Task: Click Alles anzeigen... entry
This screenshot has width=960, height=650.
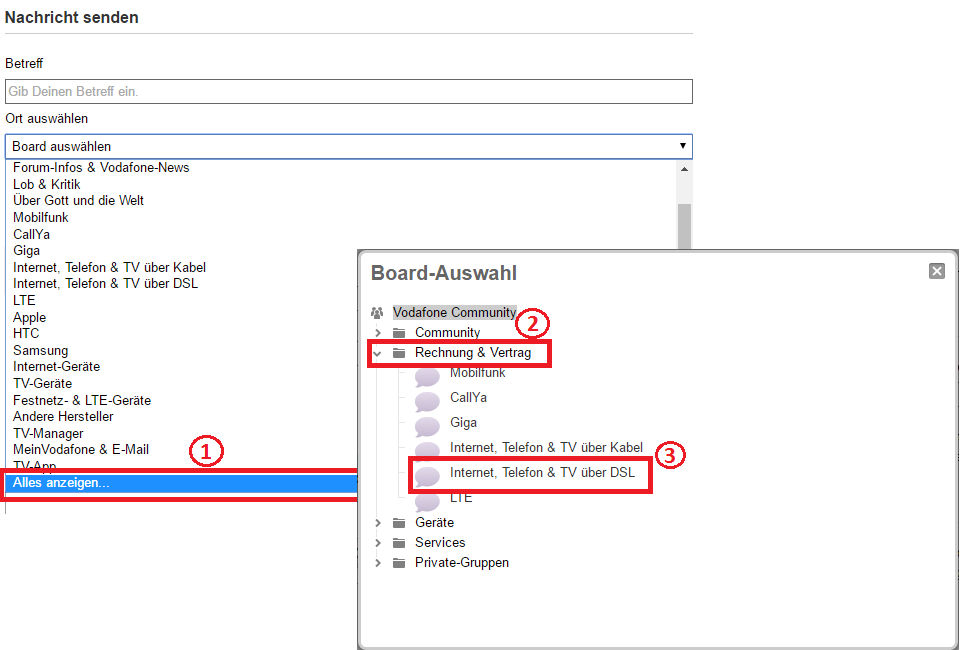Action: tap(181, 483)
